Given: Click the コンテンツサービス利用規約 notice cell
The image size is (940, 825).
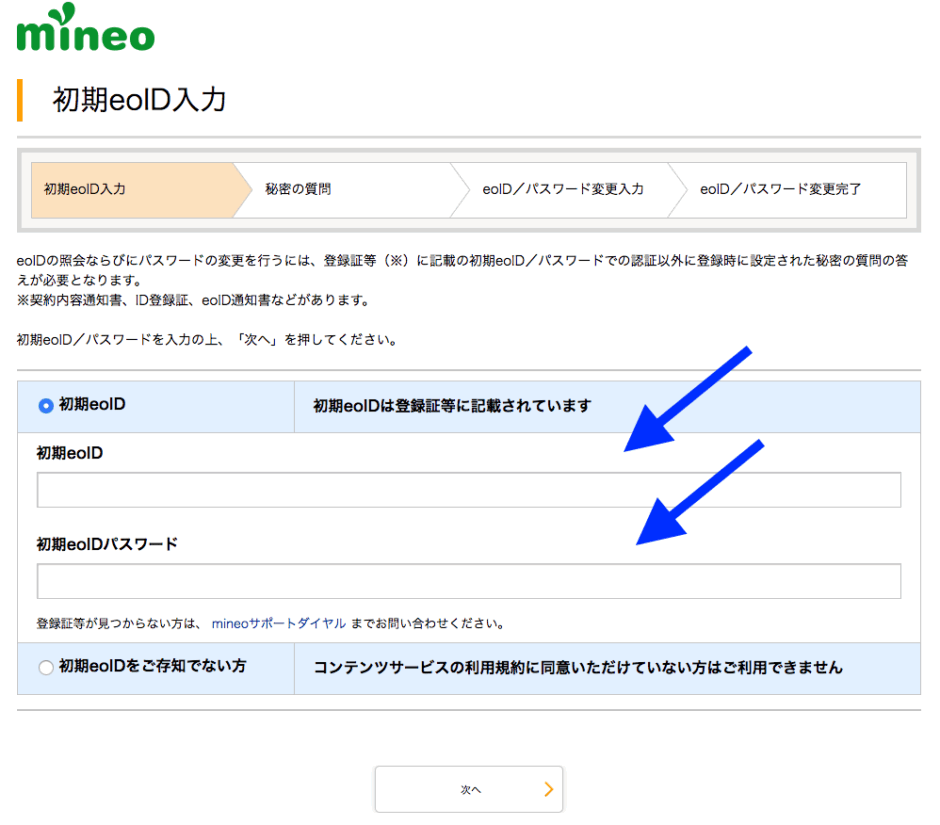Looking at the screenshot, I should (x=600, y=667).
